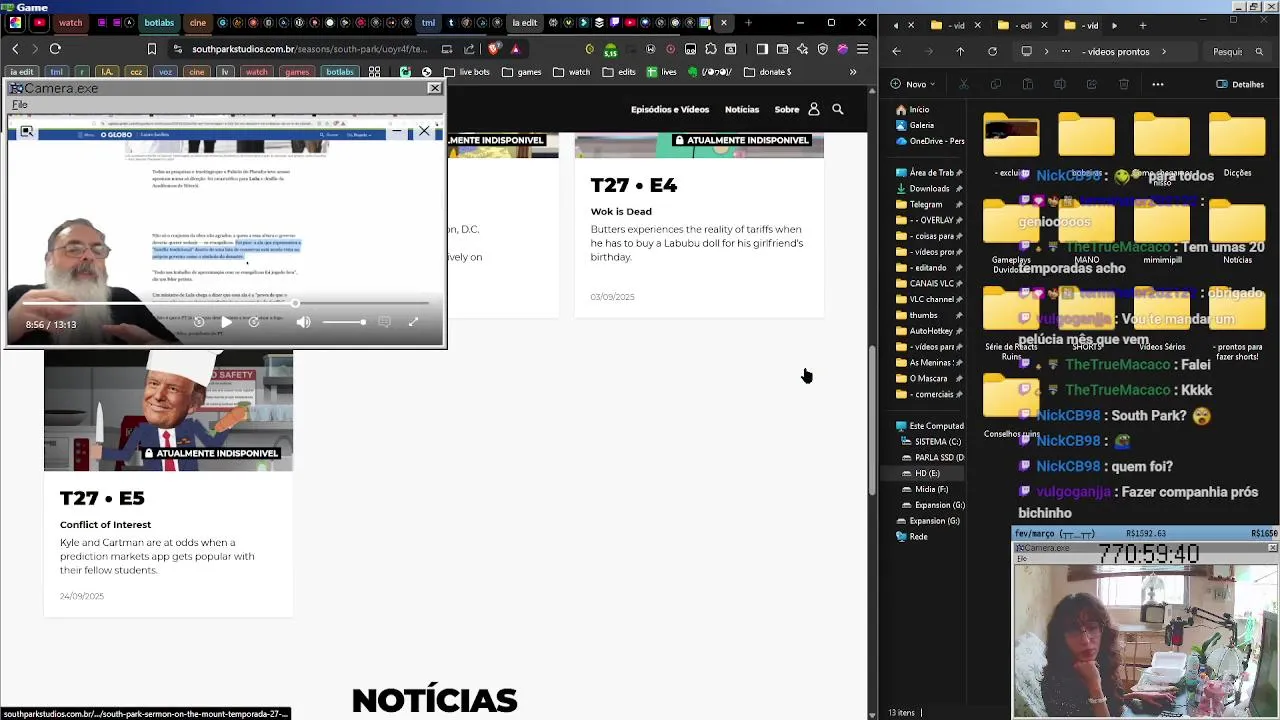Open 'Notícias' in site navigation

click(742, 109)
